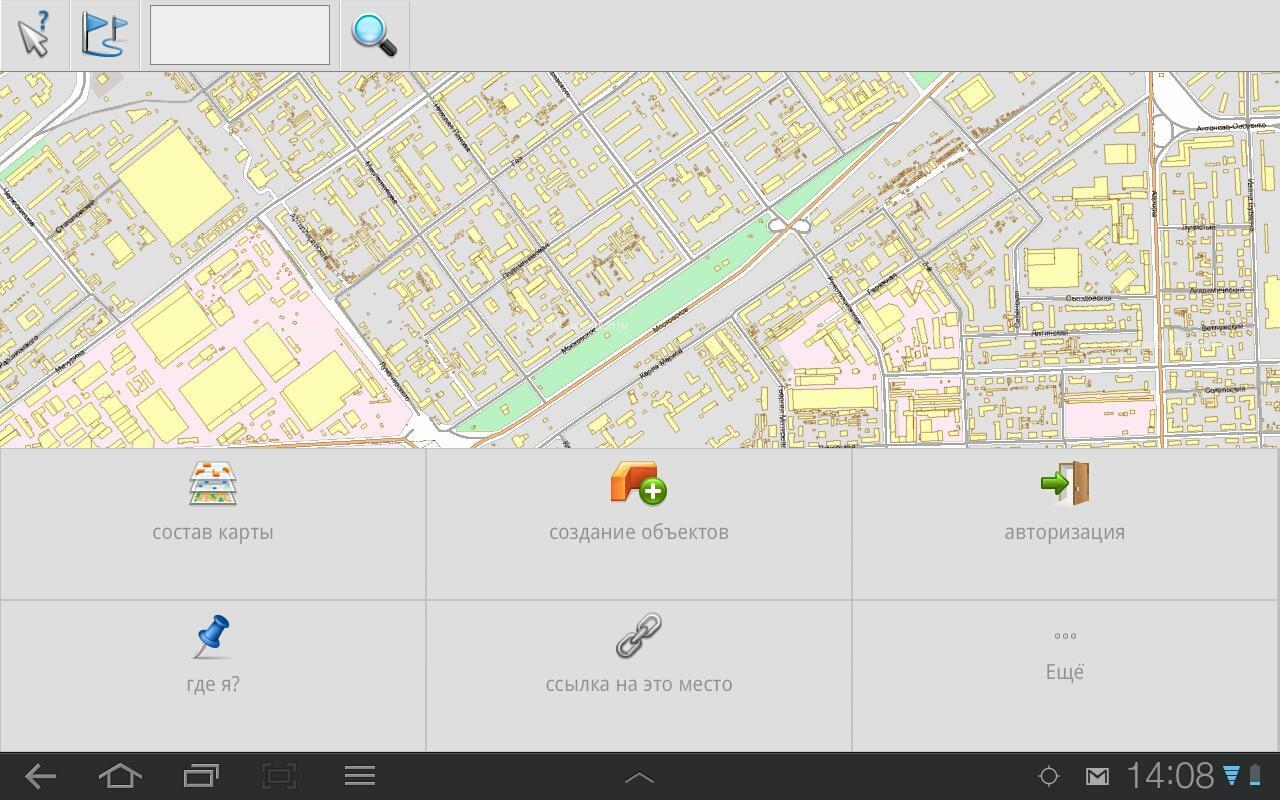Screen dimensions: 1280x800
Task: Tap the GPS location status icon
Action: point(1049,776)
